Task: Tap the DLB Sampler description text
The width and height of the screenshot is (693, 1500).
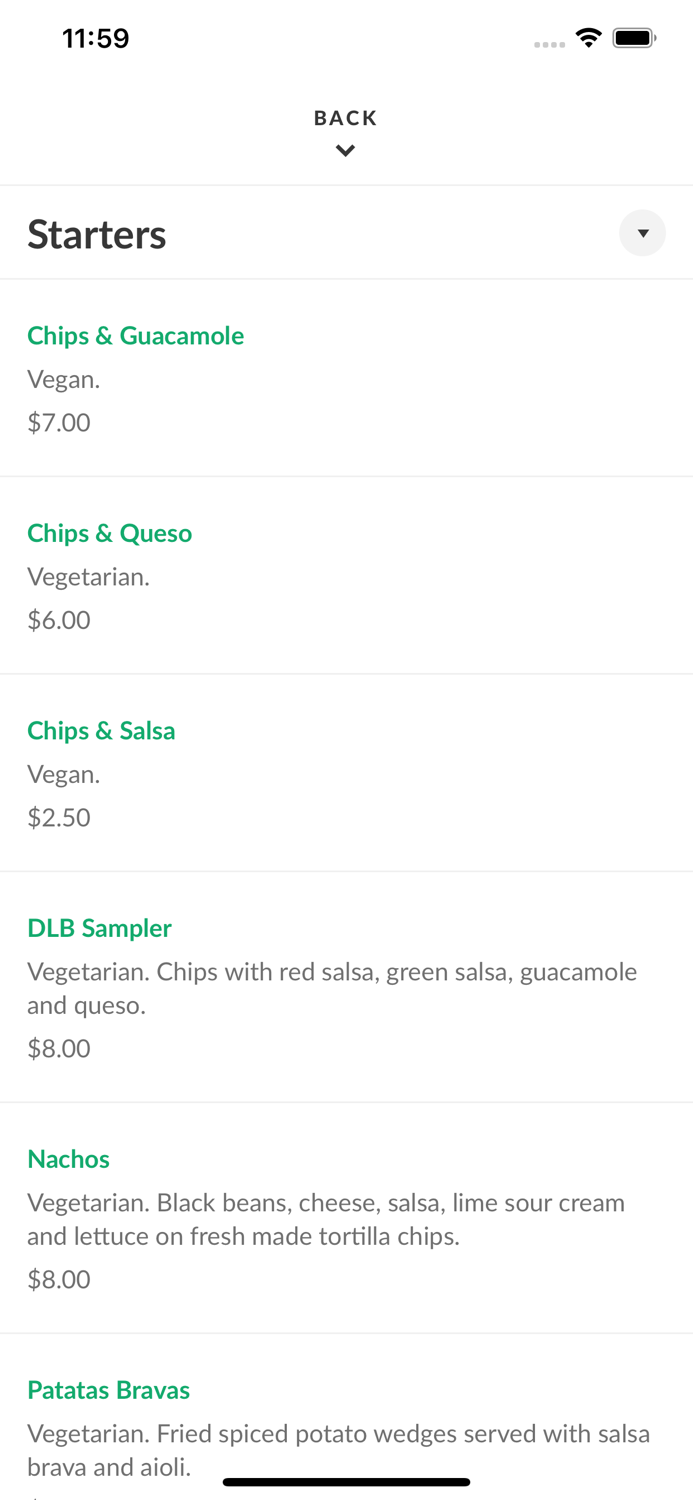Action: point(331,988)
